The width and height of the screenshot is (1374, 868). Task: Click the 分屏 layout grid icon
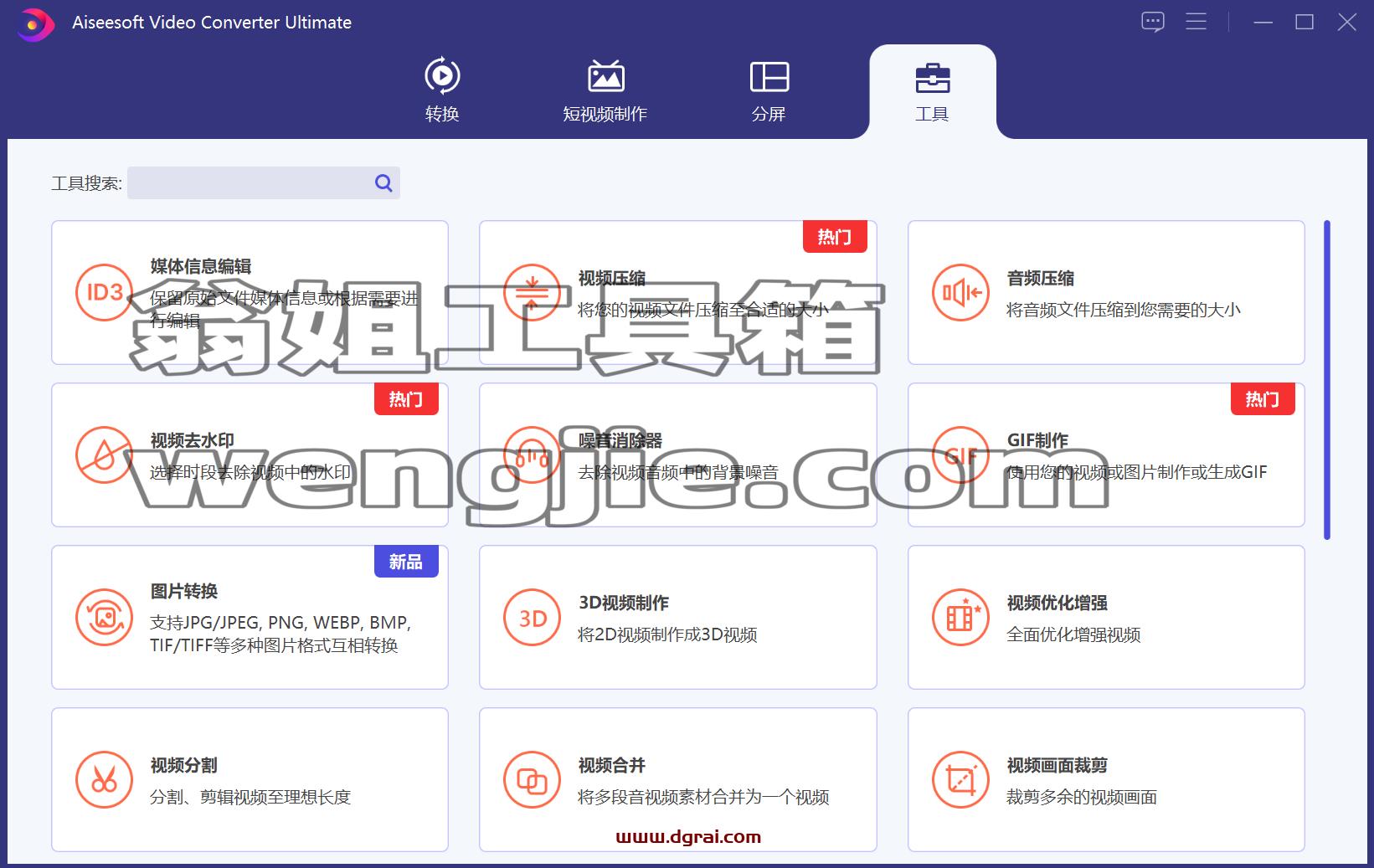tap(769, 76)
